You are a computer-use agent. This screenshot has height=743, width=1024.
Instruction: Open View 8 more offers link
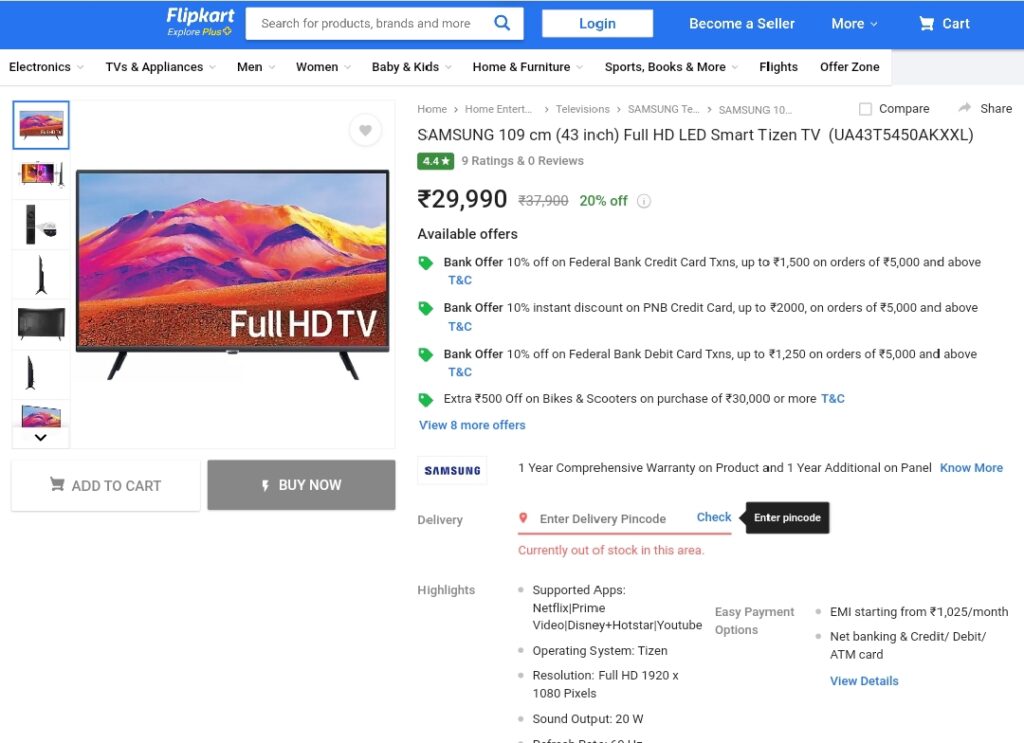point(472,425)
